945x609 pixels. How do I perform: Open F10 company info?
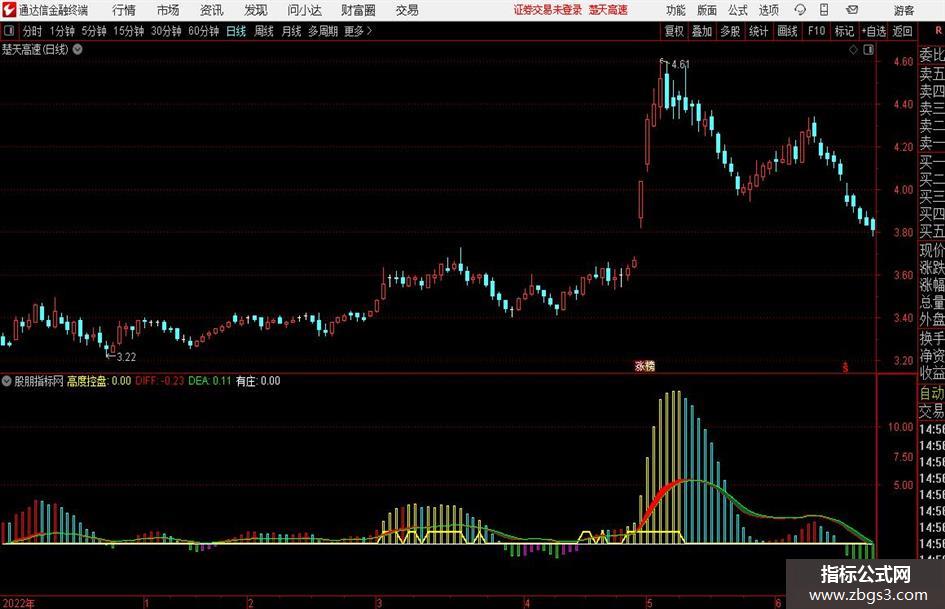[x=817, y=31]
